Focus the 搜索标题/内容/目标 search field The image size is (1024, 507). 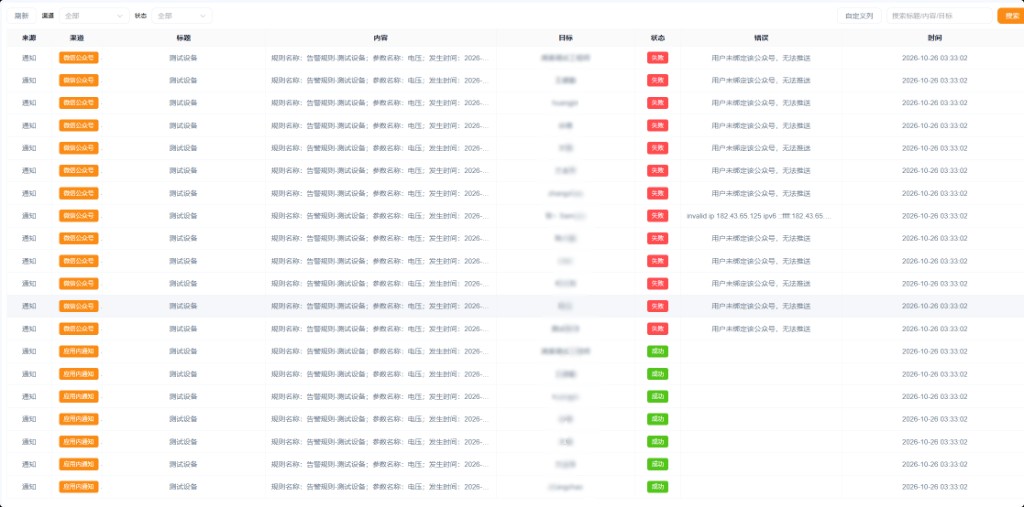[939, 16]
